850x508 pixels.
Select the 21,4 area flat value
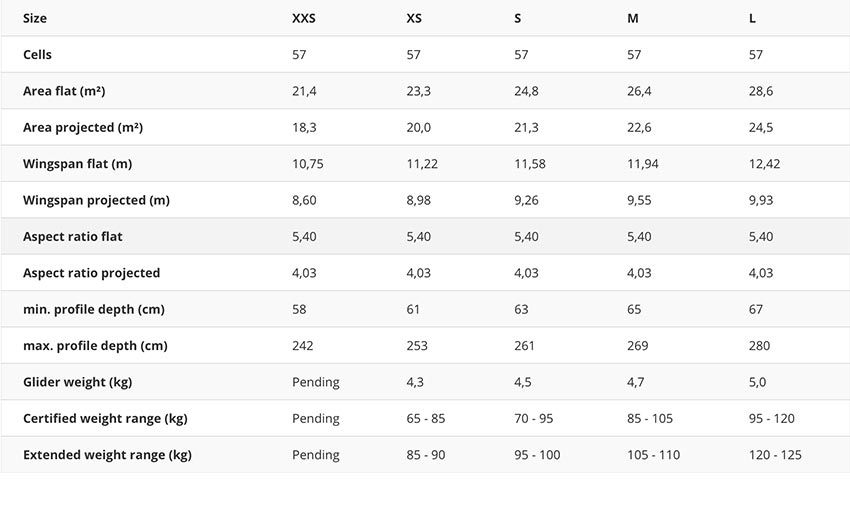304,91
